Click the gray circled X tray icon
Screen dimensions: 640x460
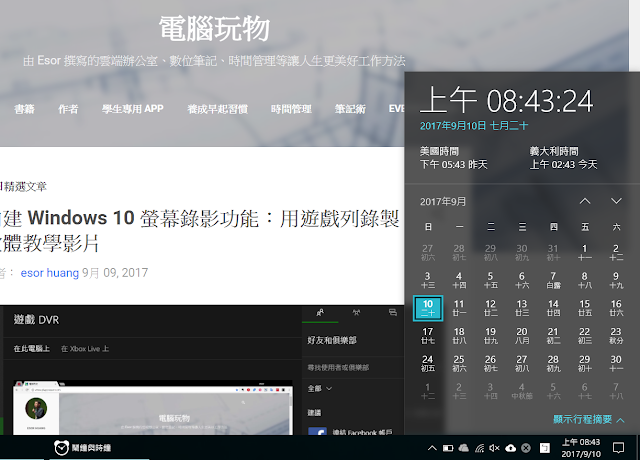click(x=526, y=448)
